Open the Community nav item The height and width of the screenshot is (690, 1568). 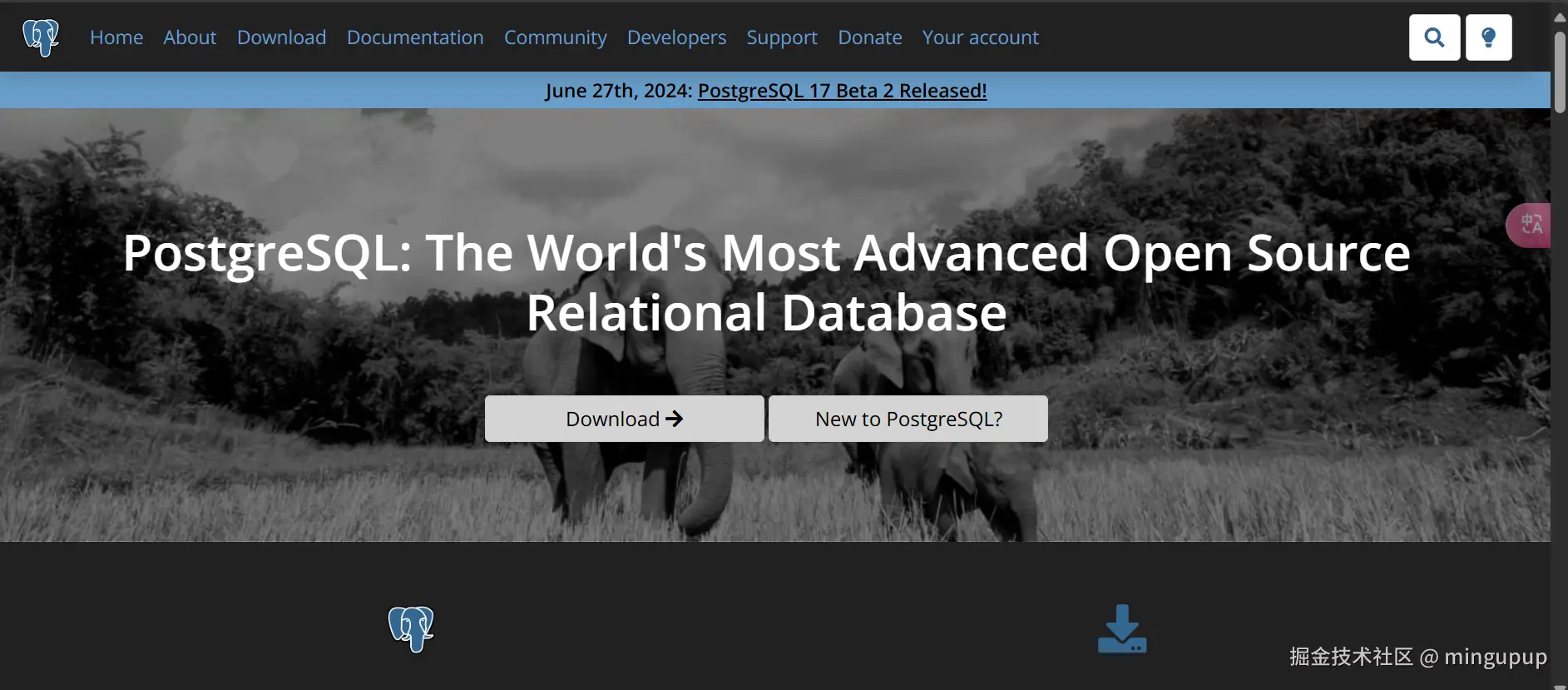[556, 37]
